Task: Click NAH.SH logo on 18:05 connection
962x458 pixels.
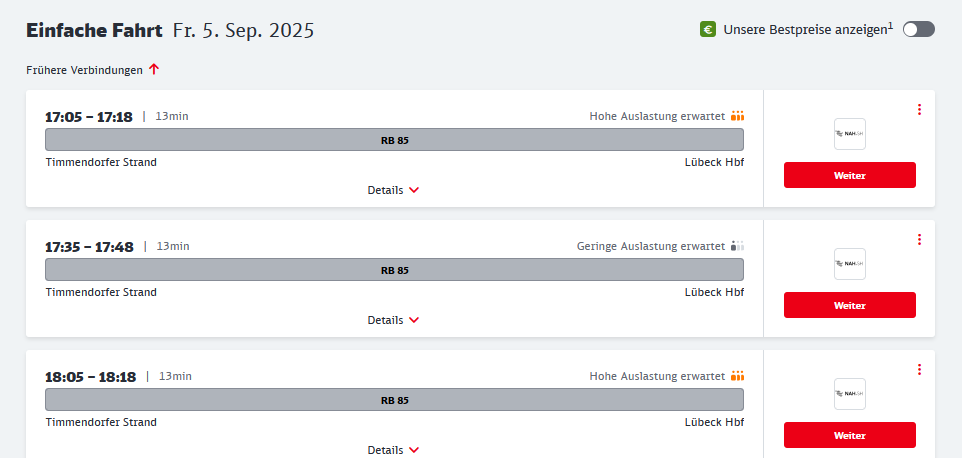Action: pos(850,394)
